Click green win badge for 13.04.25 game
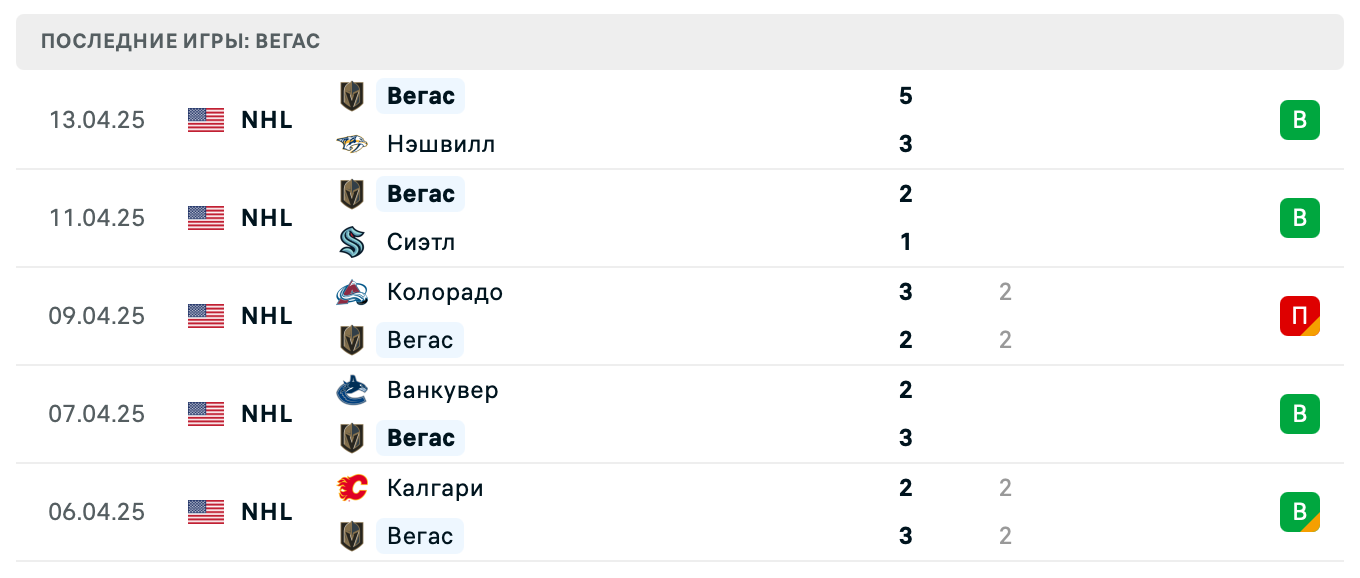The width and height of the screenshot is (1360, 578). pos(1300,120)
